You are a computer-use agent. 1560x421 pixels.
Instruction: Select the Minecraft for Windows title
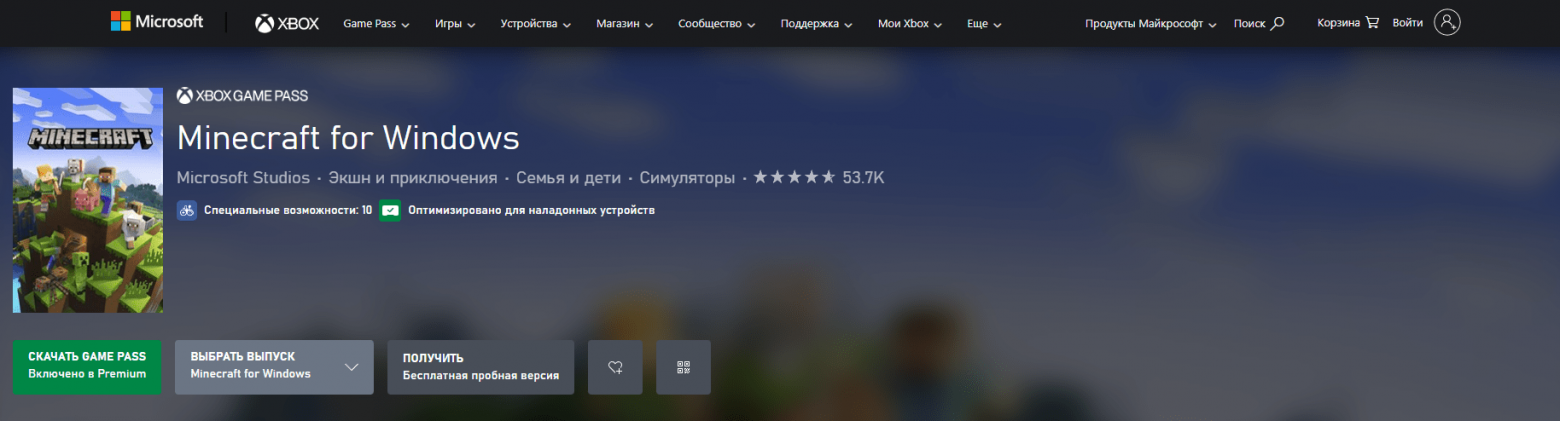[348, 138]
